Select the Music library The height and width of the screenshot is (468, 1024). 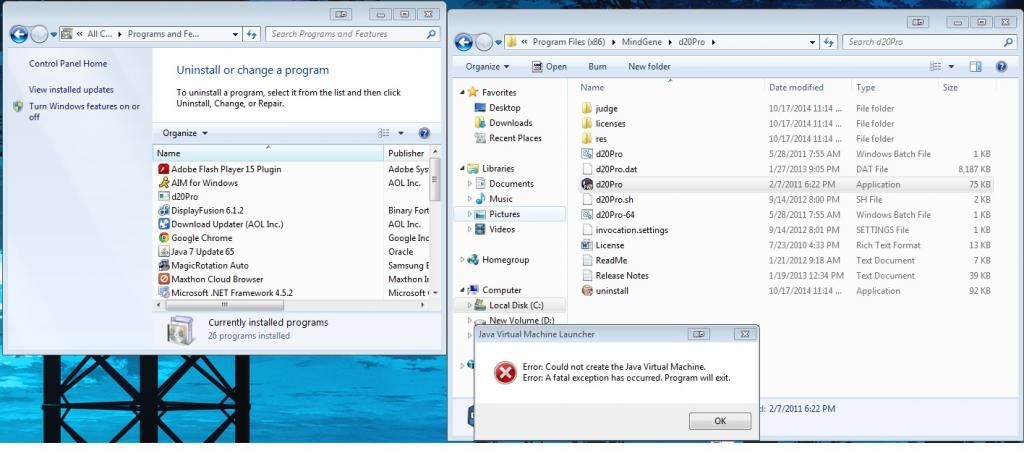[x=501, y=198]
